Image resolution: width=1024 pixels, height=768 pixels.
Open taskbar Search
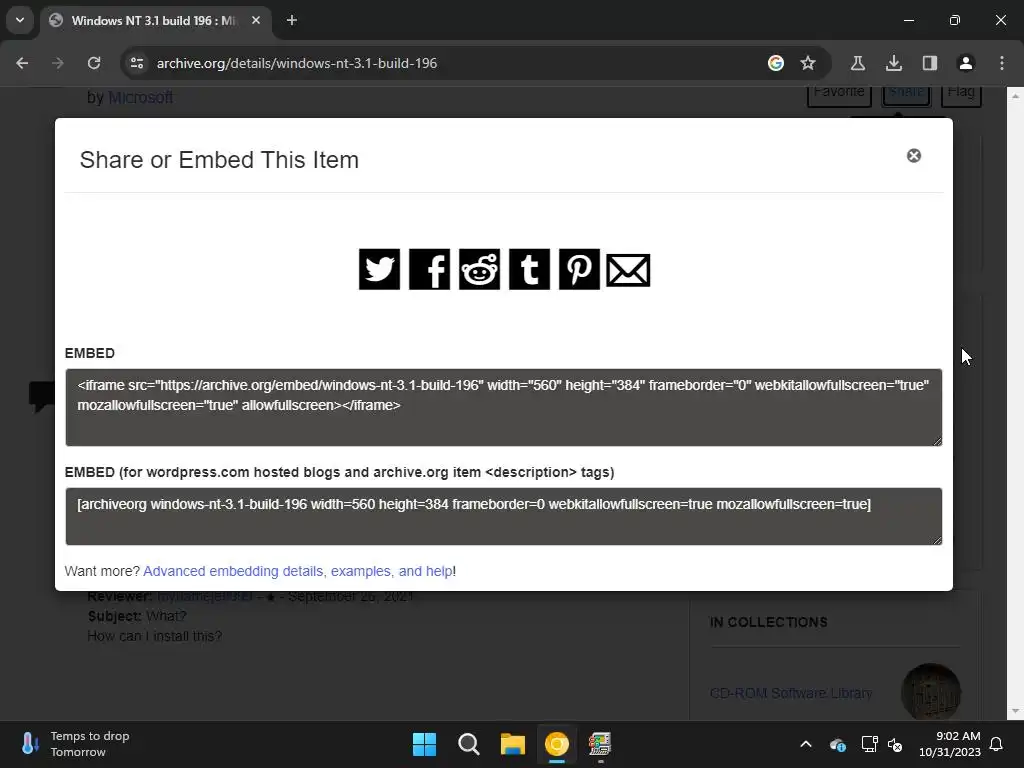coord(468,744)
